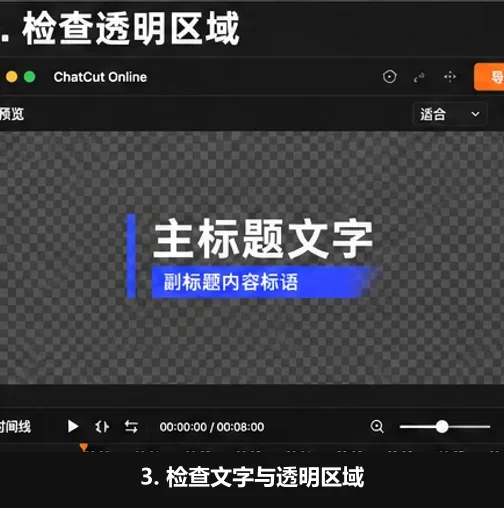Click the orange export button

click(x=489, y=77)
